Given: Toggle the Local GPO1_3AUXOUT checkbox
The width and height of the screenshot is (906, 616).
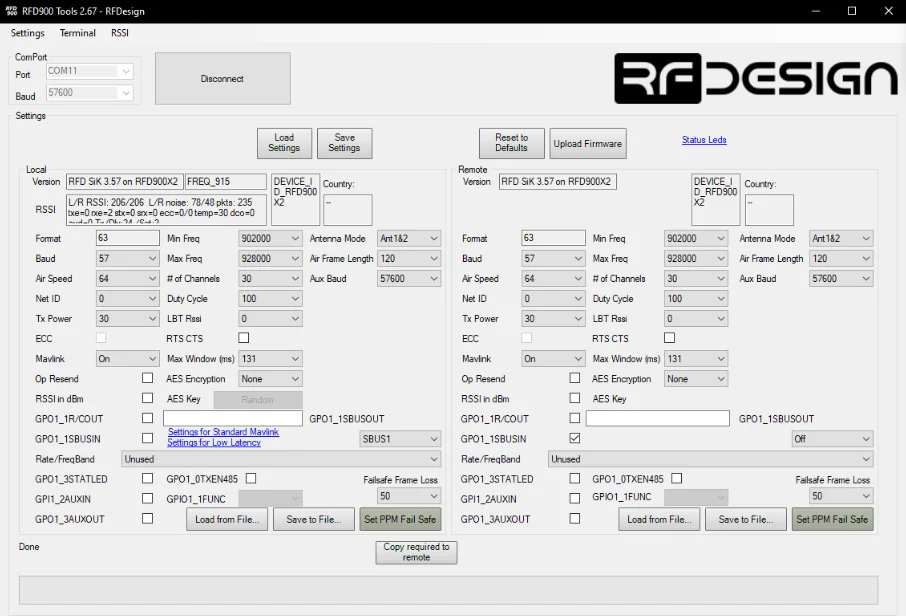Looking at the screenshot, I should tap(147, 518).
